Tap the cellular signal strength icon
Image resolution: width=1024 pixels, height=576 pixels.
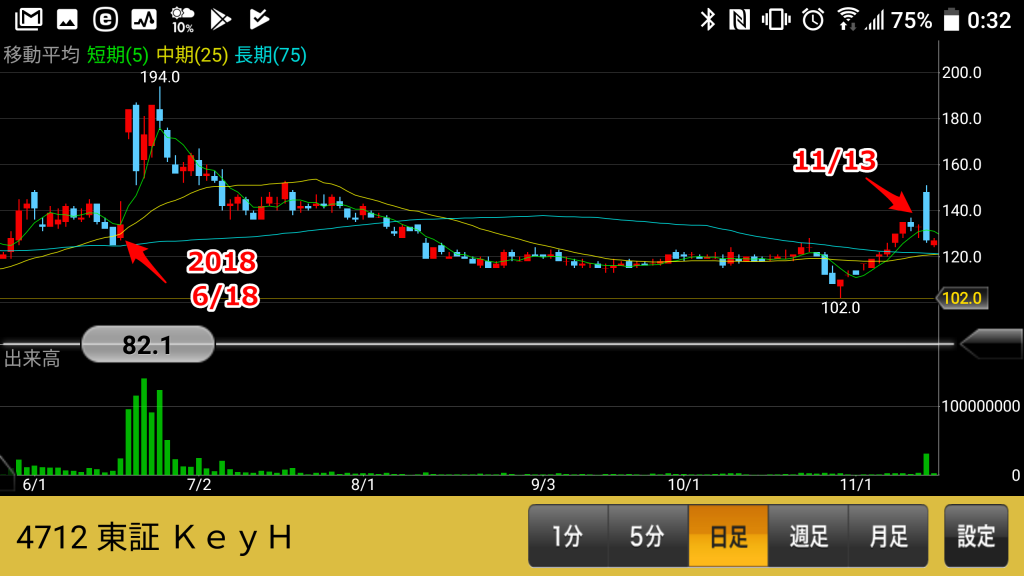(x=874, y=20)
